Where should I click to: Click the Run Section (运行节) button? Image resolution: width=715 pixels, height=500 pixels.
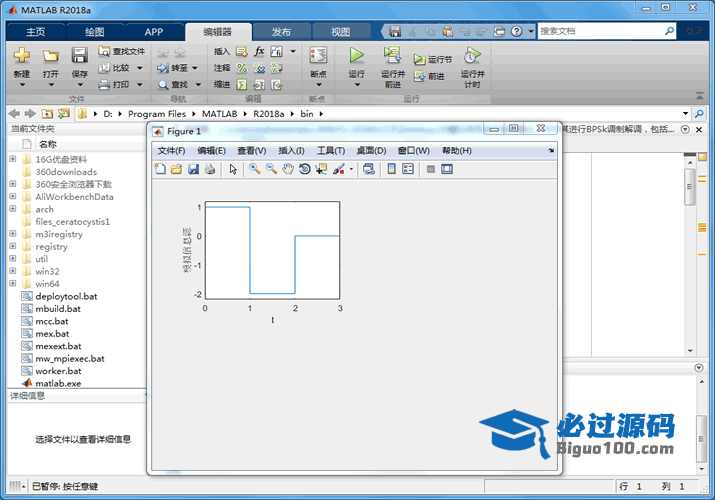[433, 60]
